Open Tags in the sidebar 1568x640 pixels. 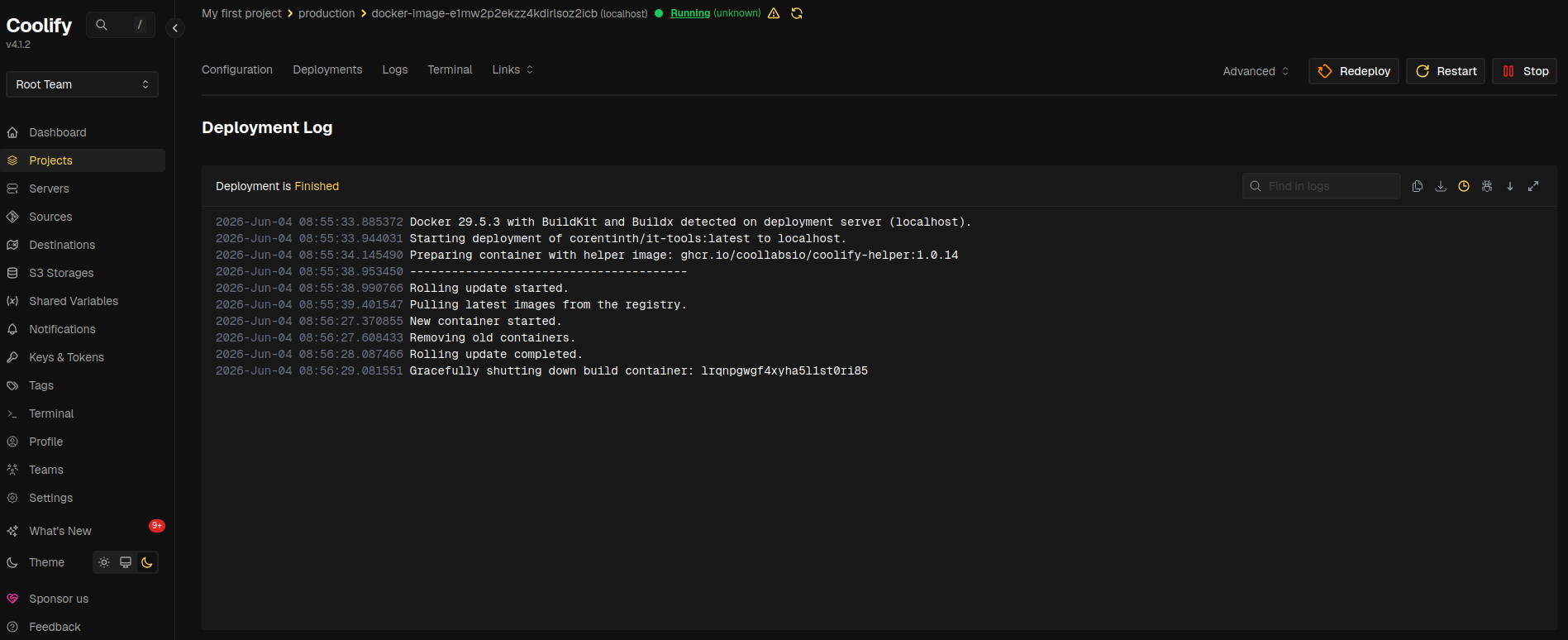pos(83,385)
